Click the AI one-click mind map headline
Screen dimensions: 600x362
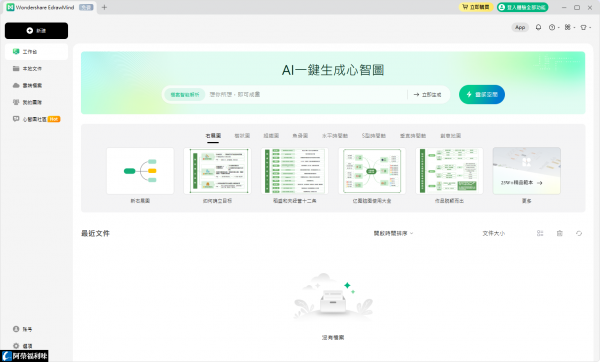tap(333, 70)
